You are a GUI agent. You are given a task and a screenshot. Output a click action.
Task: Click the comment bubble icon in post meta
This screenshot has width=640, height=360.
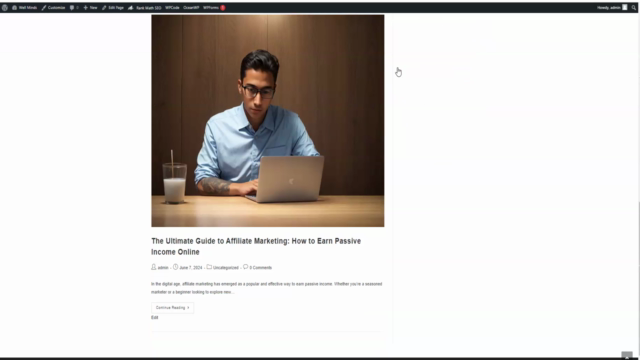tap(245, 267)
